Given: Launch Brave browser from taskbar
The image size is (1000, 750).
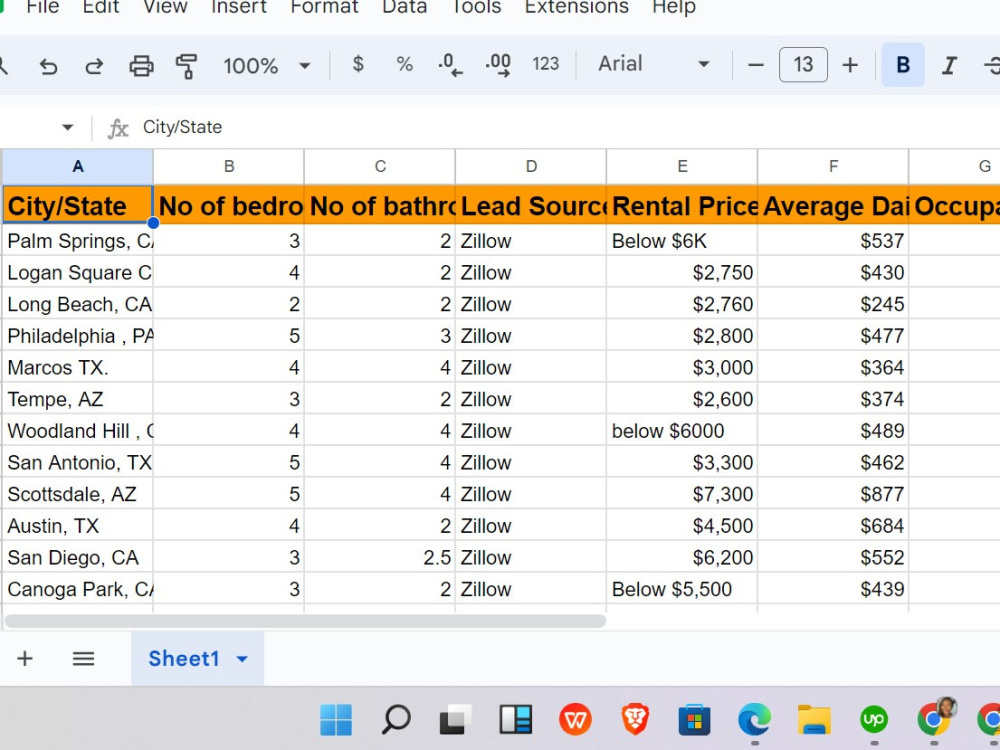Looking at the screenshot, I should pyautogui.click(x=635, y=719).
